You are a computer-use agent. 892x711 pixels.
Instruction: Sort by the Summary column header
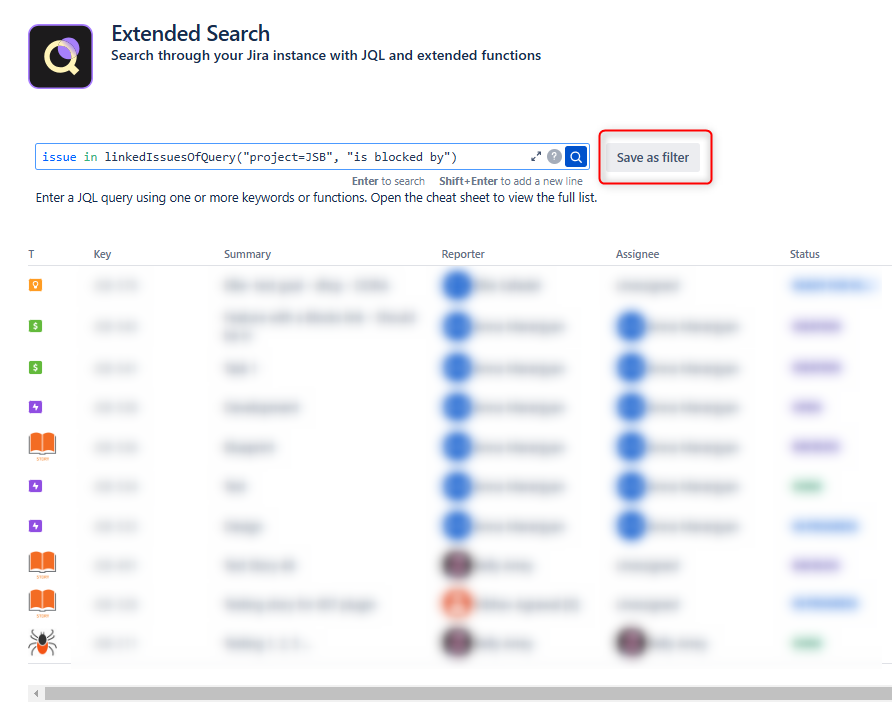point(247,254)
